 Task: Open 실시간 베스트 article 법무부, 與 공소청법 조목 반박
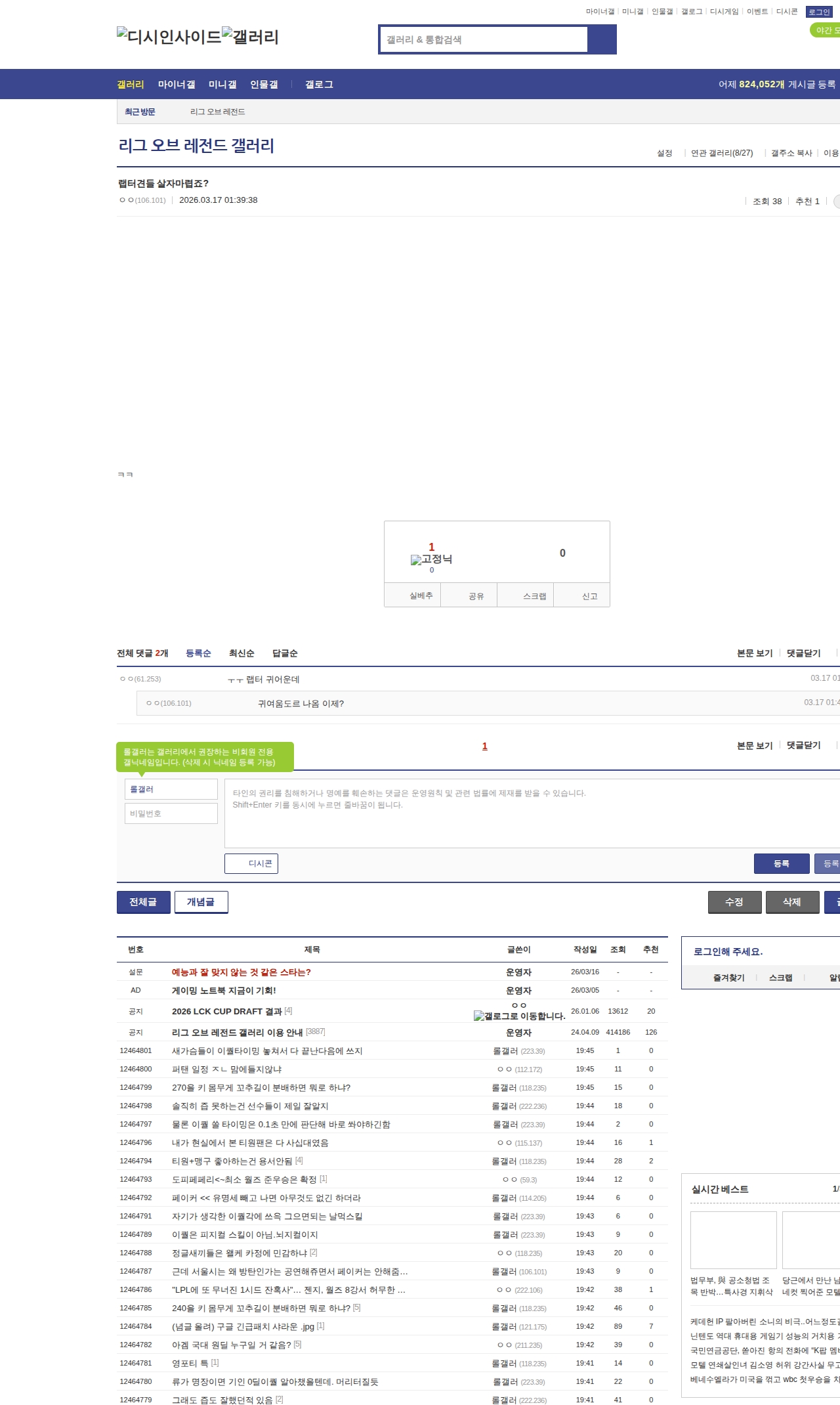tap(732, 1286)
